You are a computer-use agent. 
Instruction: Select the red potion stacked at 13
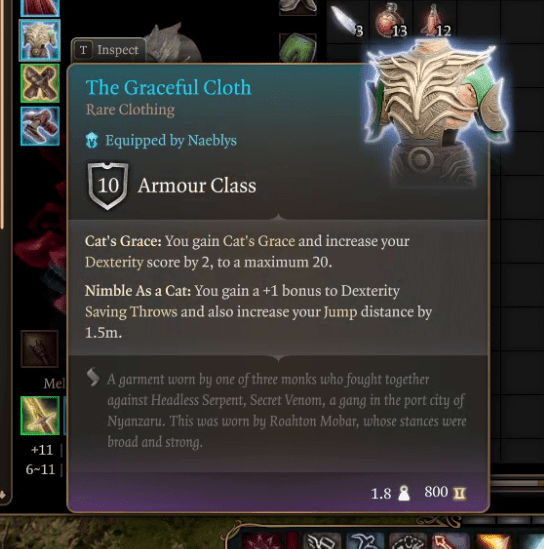(390, 20)
